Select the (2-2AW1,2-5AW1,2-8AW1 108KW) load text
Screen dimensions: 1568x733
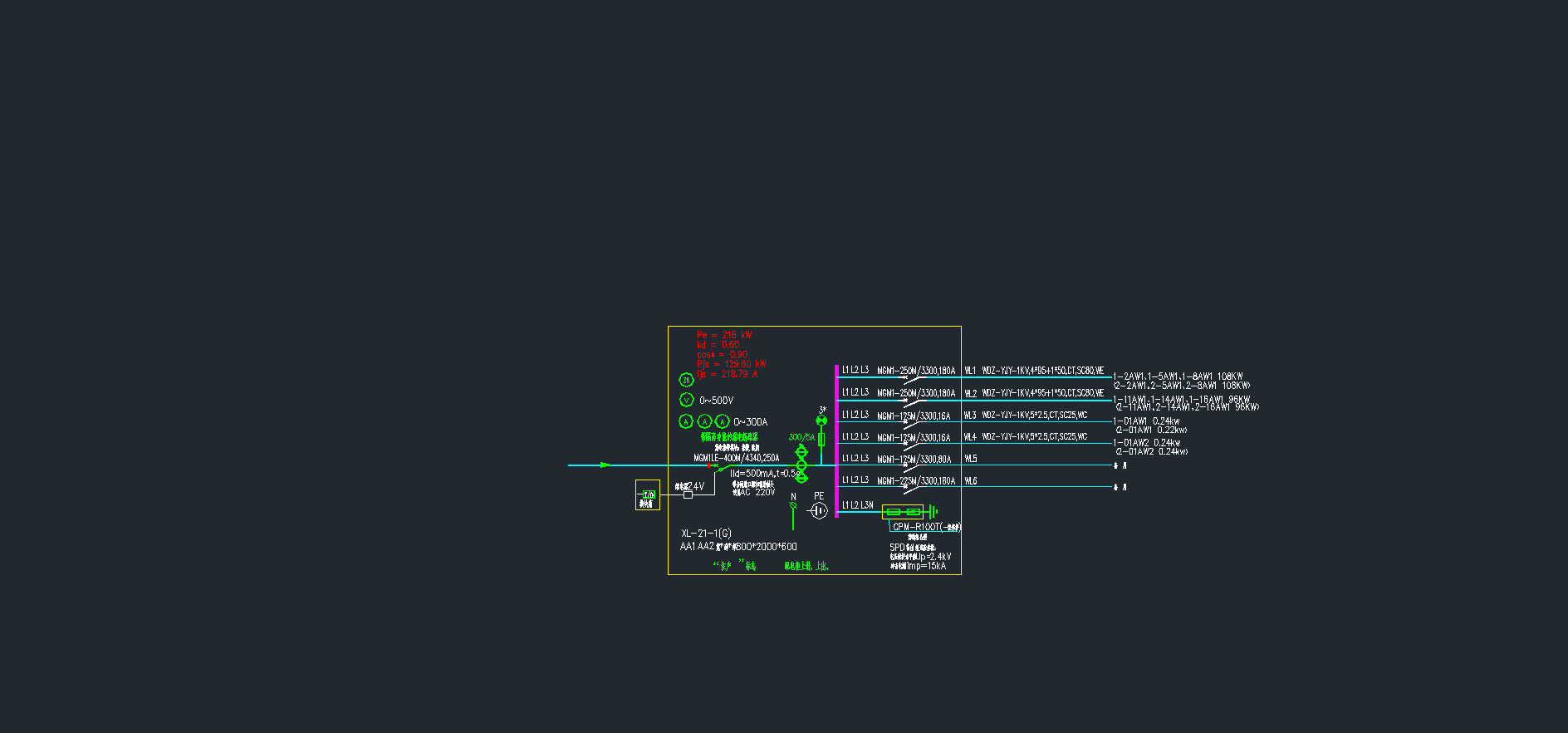tap(1182, 386)
